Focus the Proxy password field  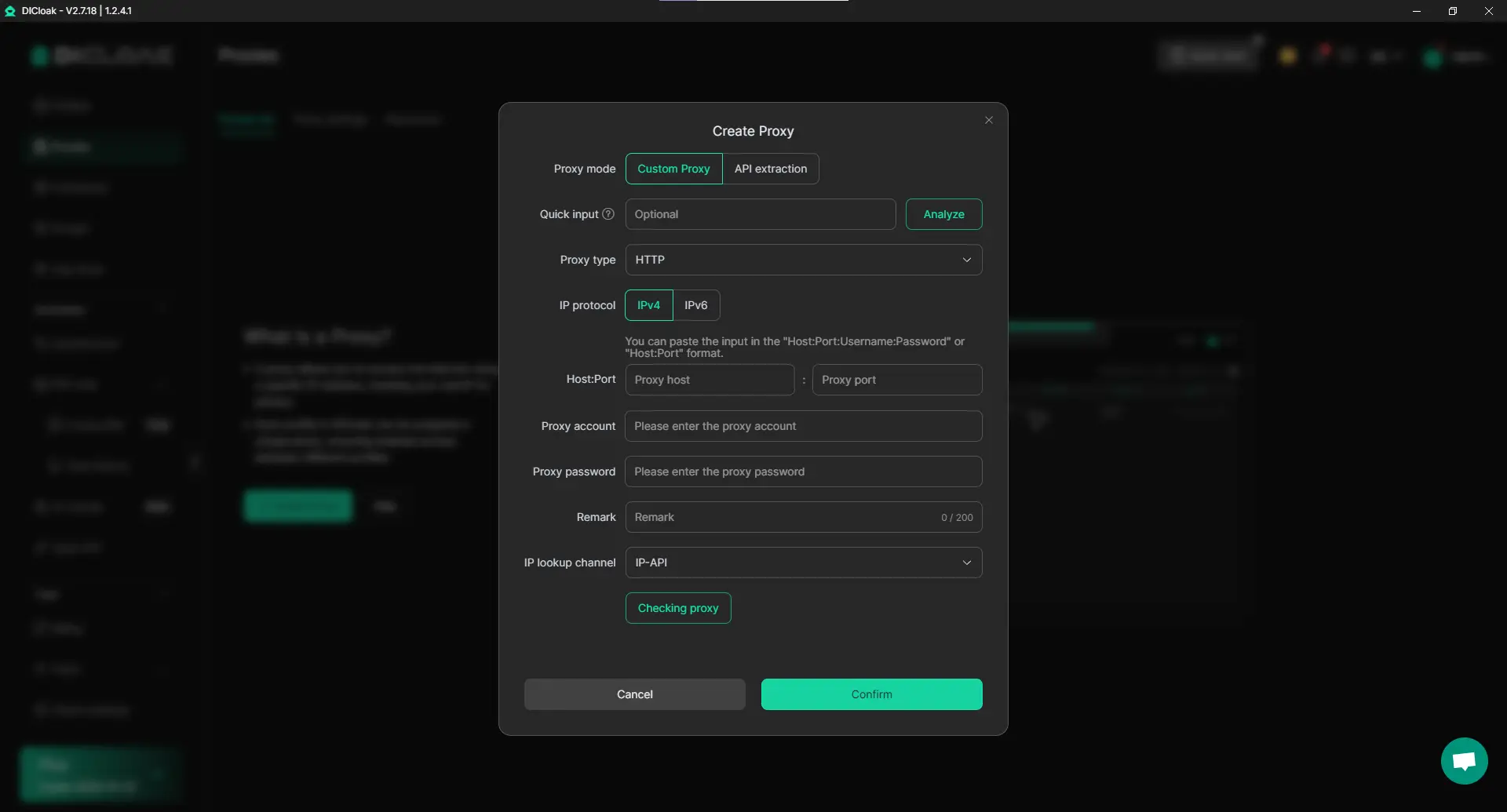click(803, 472)
